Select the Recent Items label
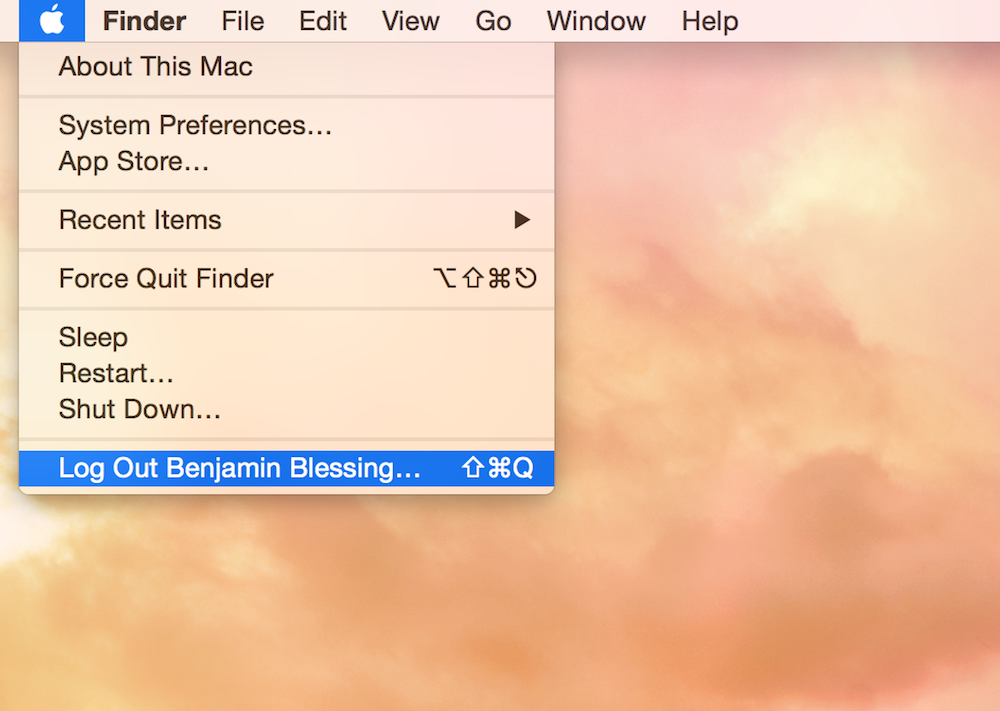 pyautogui.click(x=140, y=220)
